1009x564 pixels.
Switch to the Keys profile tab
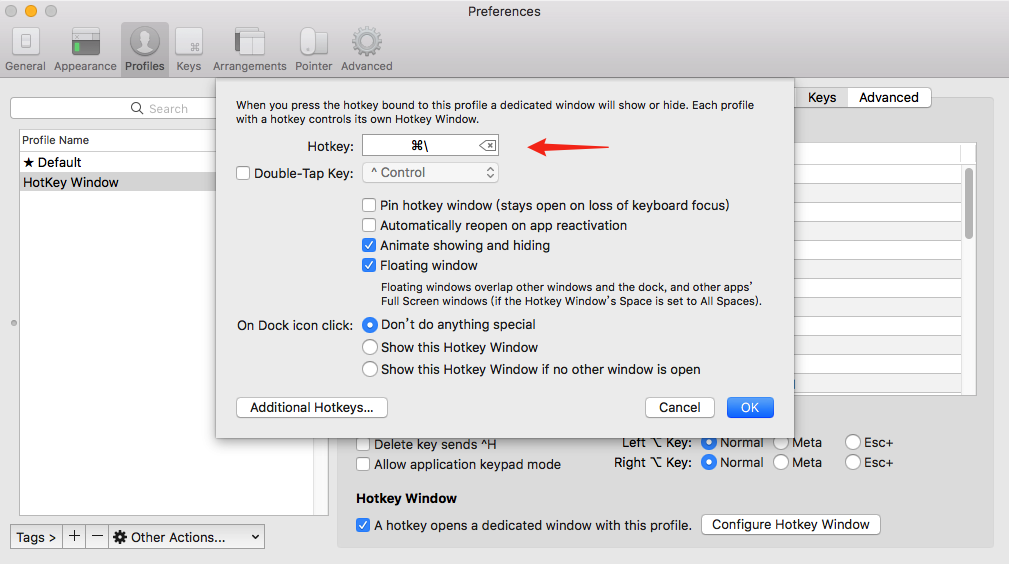(822, 97)
